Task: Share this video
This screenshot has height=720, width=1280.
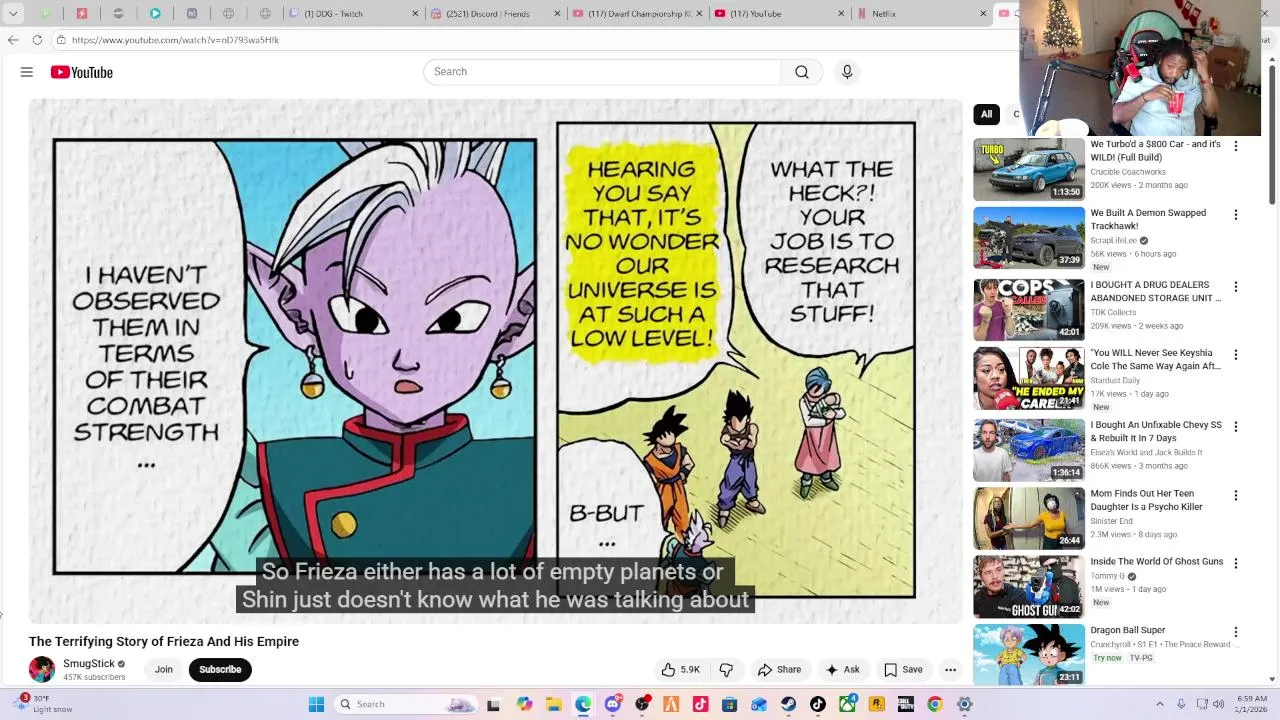Action: [x=779, y=670]
